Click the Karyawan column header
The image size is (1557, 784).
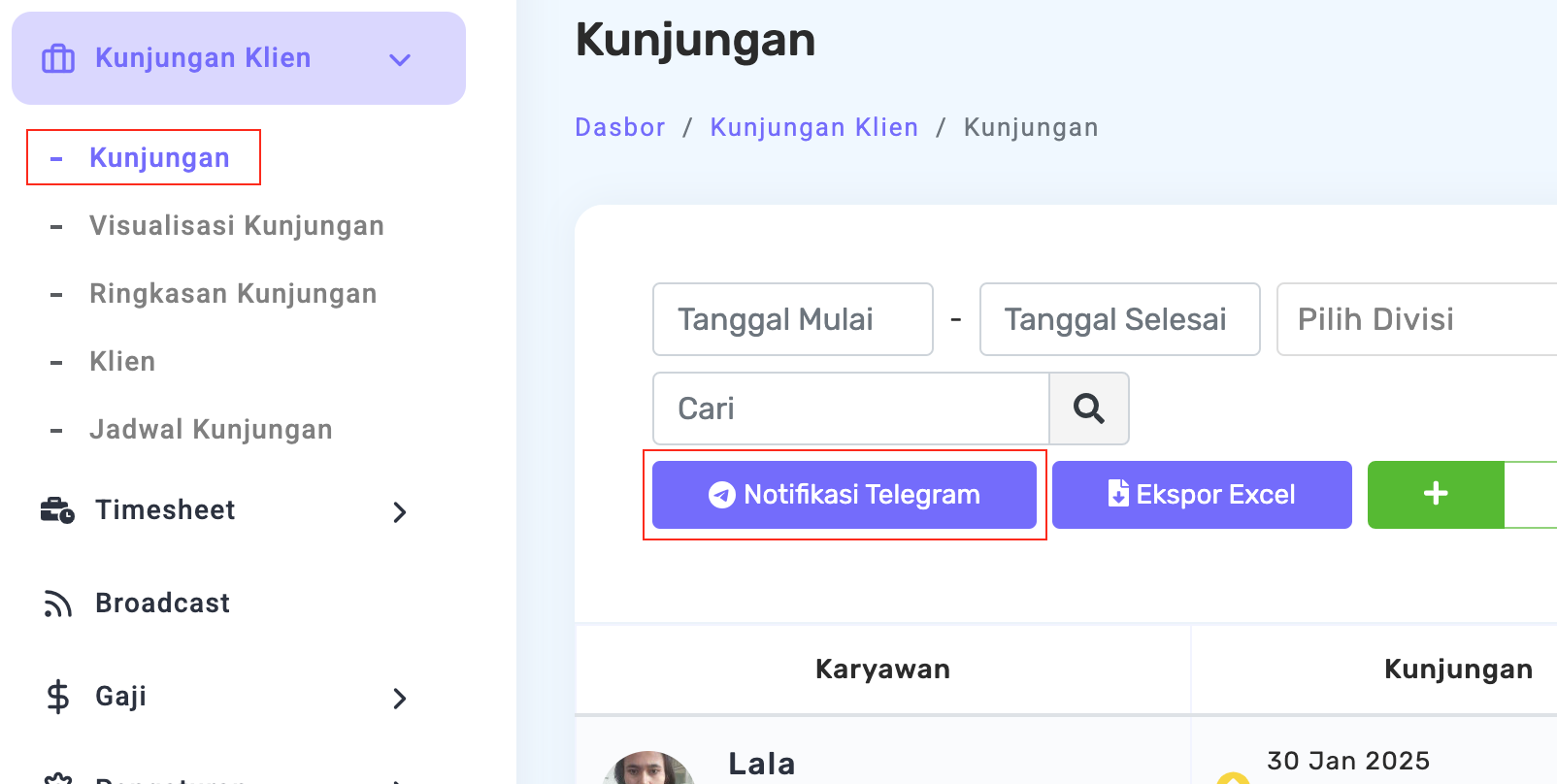pyautogui.click(x=882, y=670)
